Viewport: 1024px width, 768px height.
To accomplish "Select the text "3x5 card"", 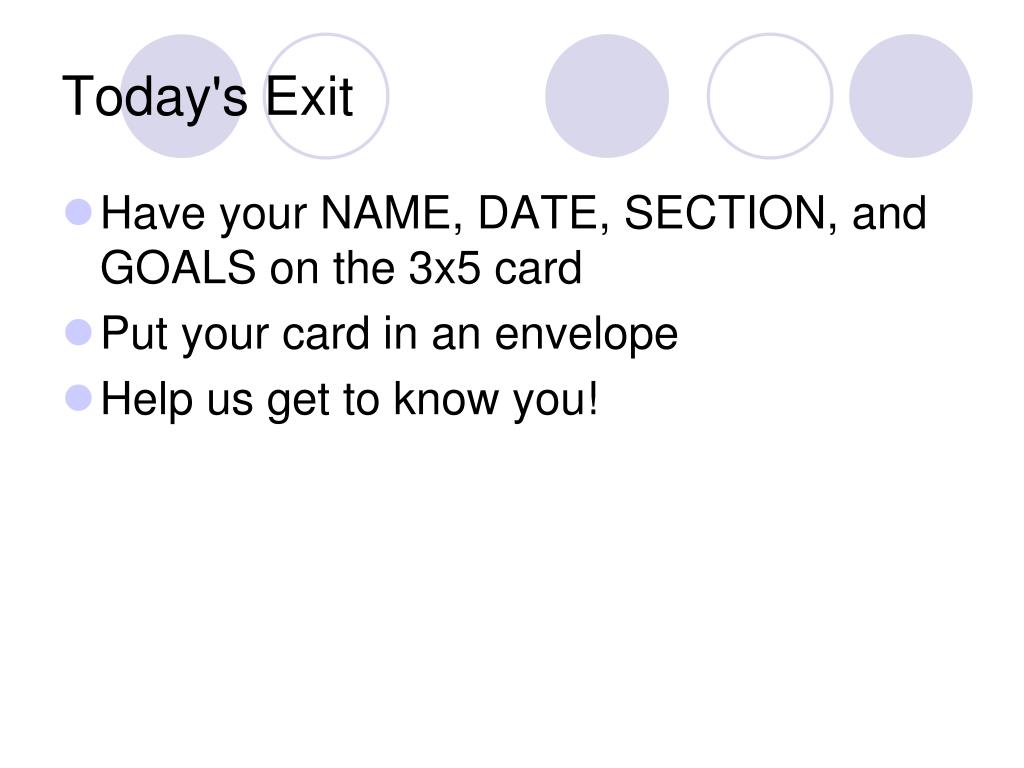I will tap(495, 267).
